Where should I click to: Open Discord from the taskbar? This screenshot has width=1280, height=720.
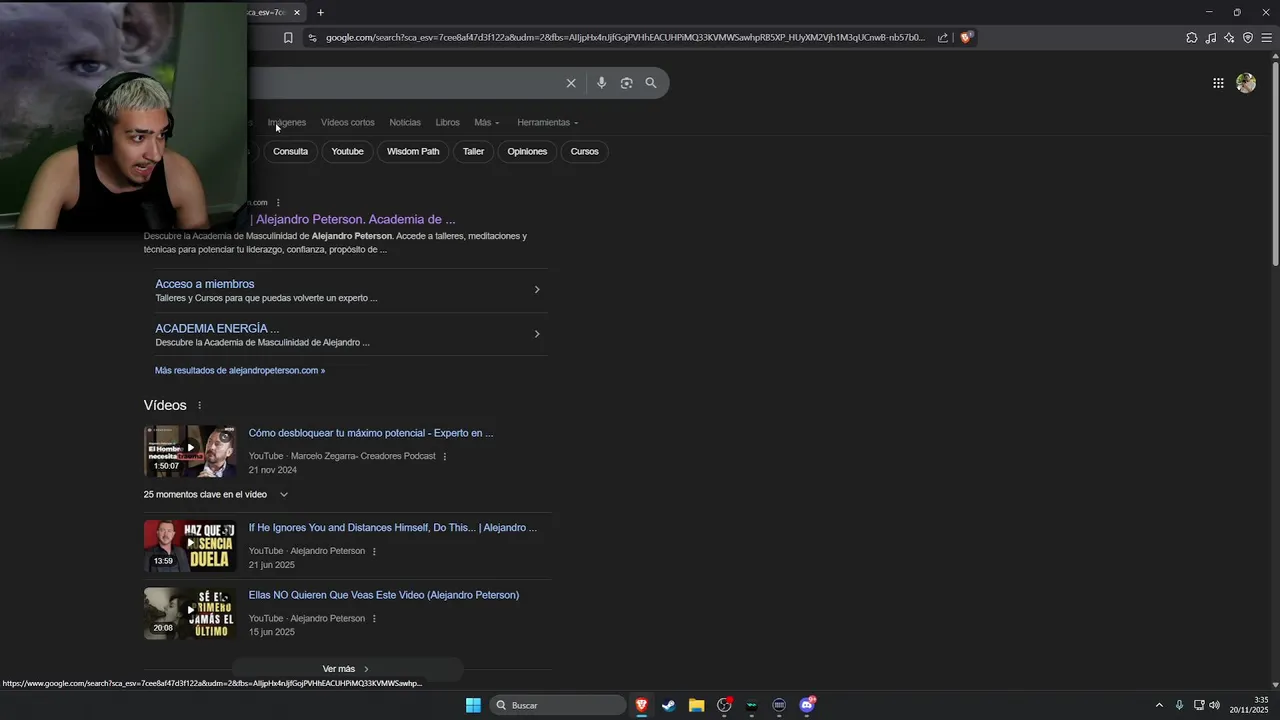(807, 705)
